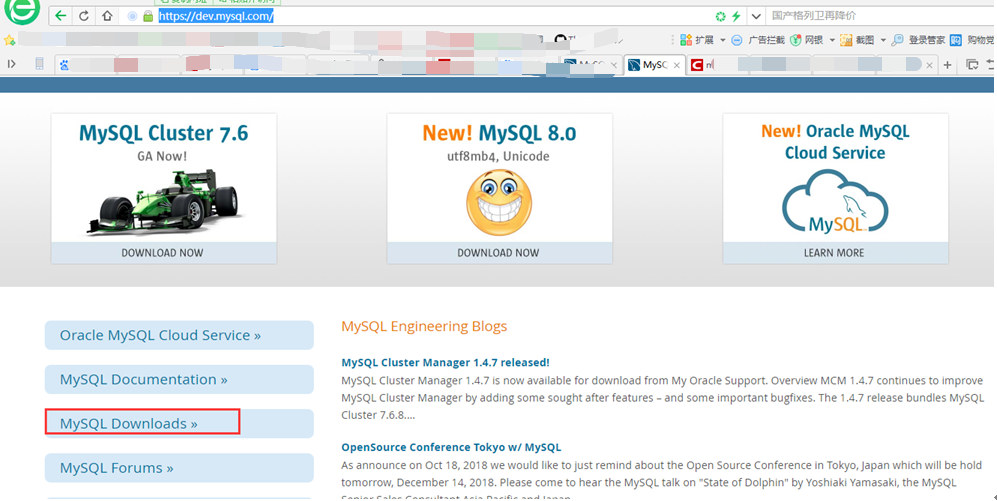This screenshot has width=997, height=501.
Task: Click DOWNLOAD NOW under MySQL 8.0
Action: click(x=498, y=252)
